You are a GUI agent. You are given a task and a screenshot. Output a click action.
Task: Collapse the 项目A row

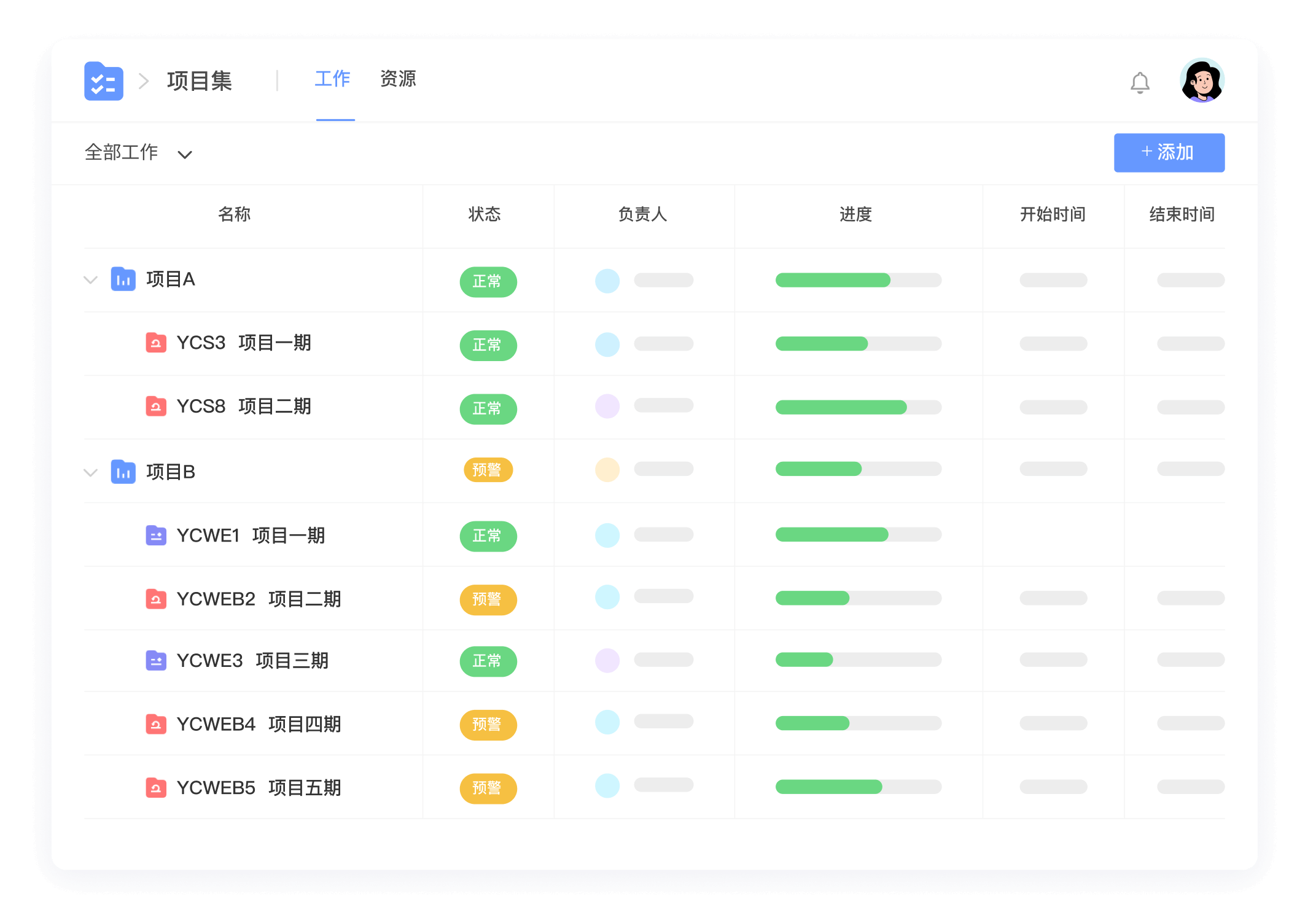pos(90,279)
